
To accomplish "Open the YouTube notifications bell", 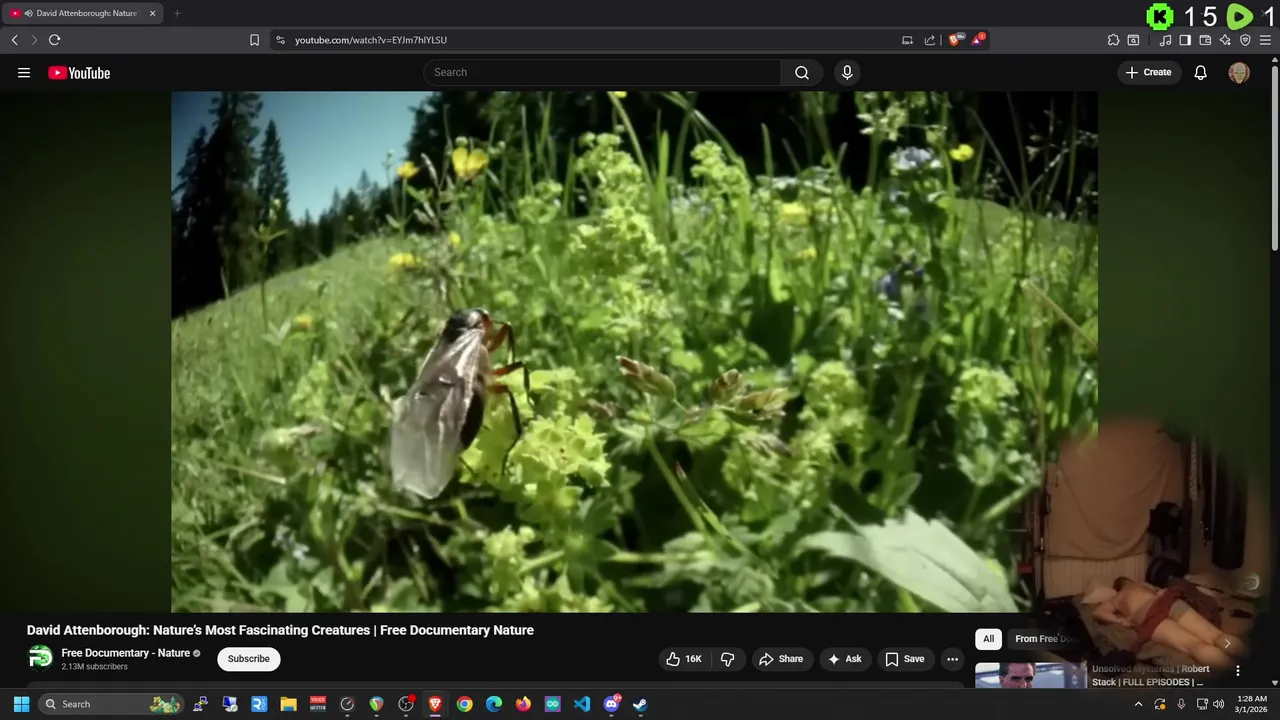I will 1201,72.
